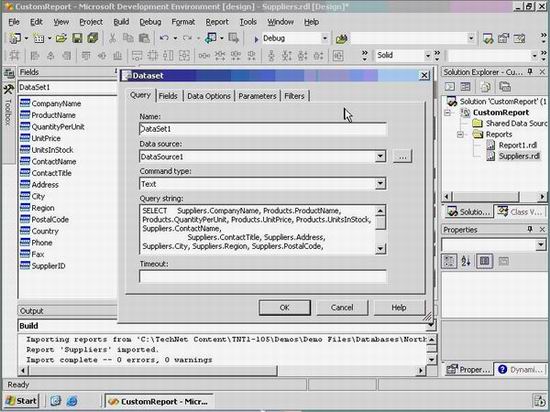This screenshot has width=550, height=412.
Task: Open the Command type dropdown arrow
Action: click(x=380, y=183)
